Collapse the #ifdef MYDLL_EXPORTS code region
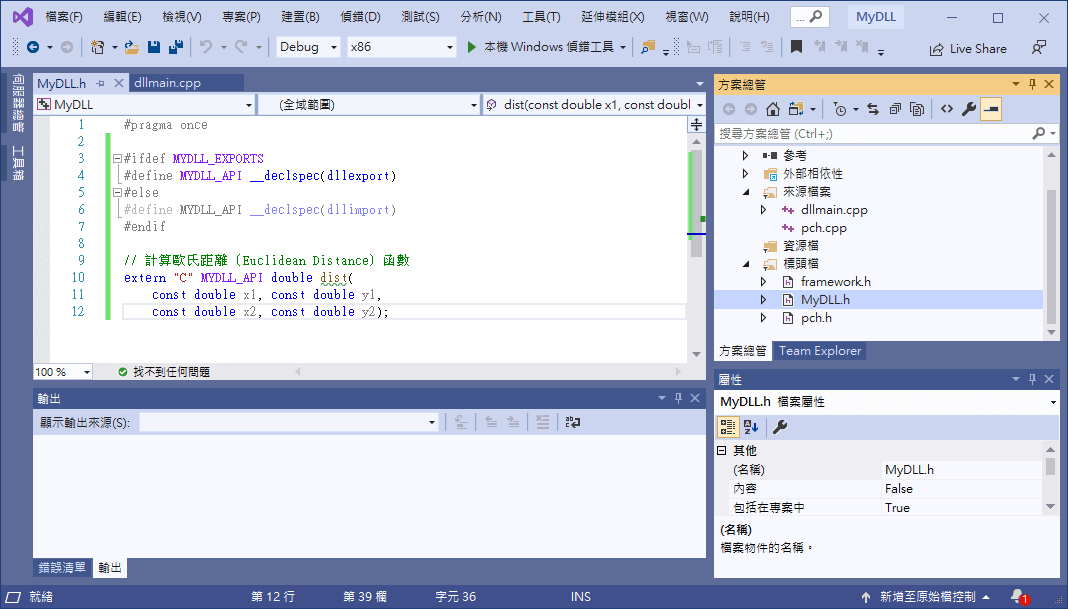1068x609 pixels. 117,159
